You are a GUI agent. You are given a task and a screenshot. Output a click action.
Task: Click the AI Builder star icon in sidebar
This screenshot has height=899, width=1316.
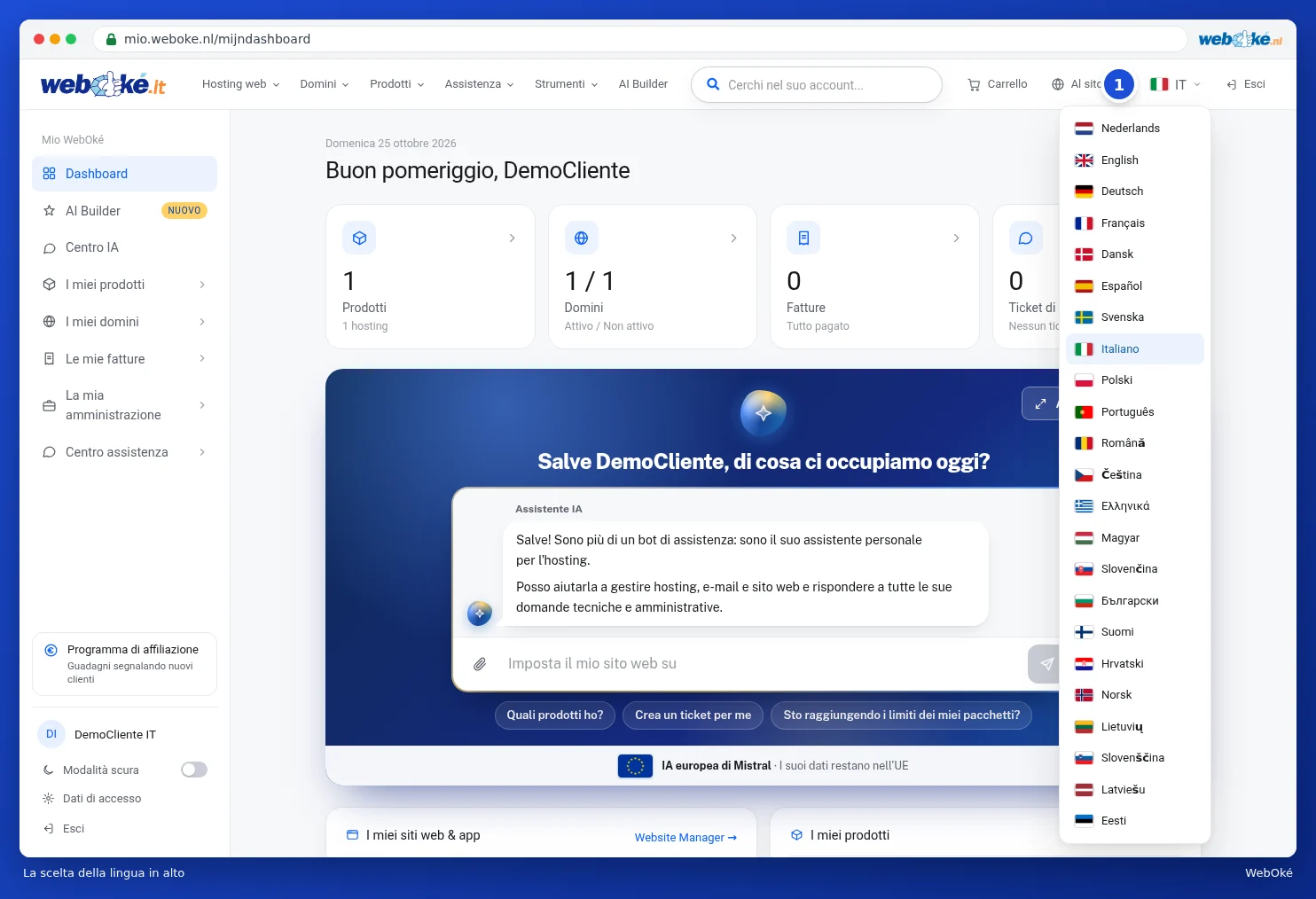point(50,211)
